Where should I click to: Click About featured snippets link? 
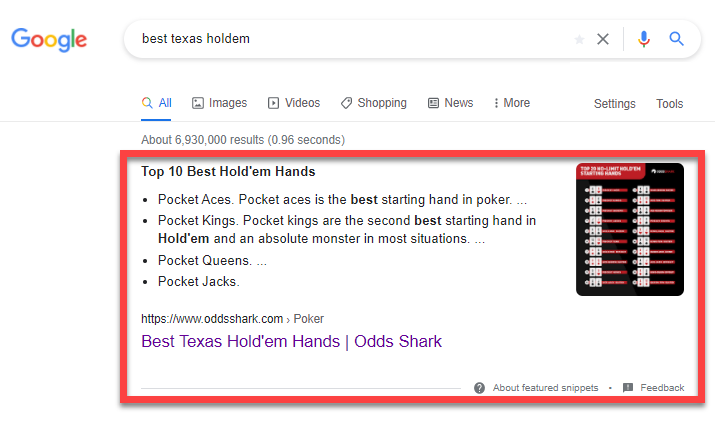tap(545, 388)
